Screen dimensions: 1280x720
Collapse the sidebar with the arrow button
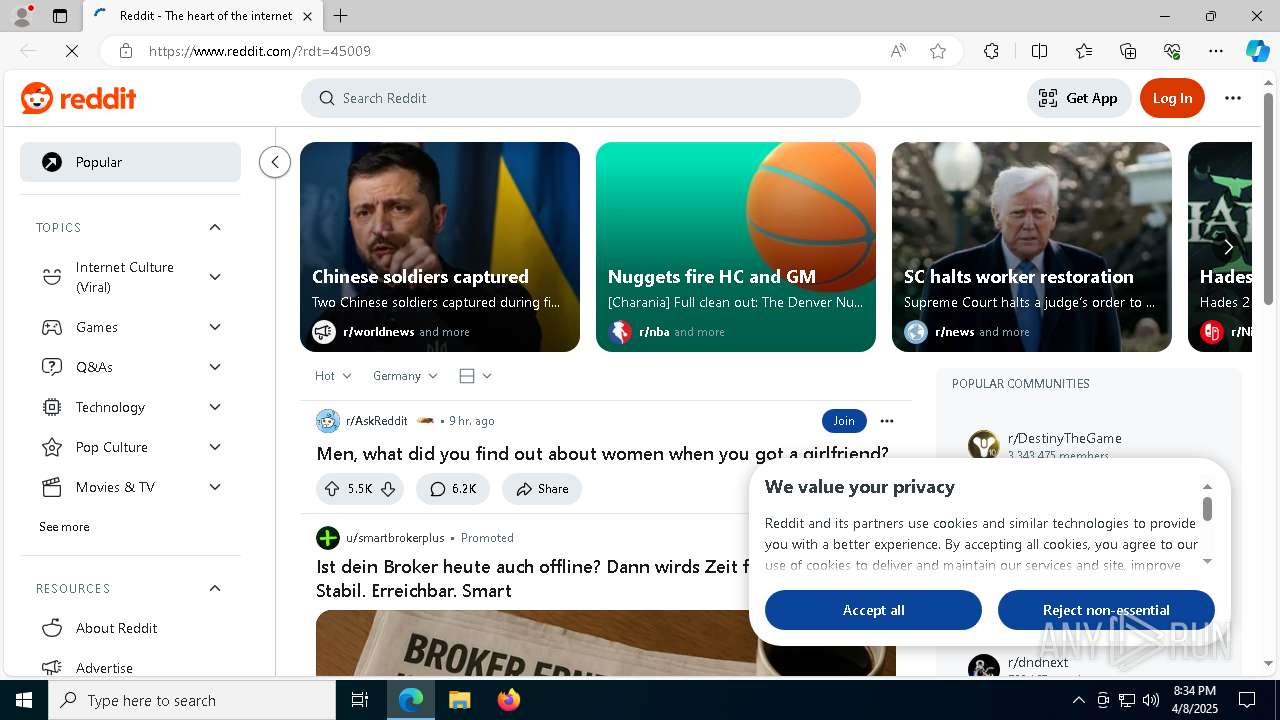pos(275,162)
